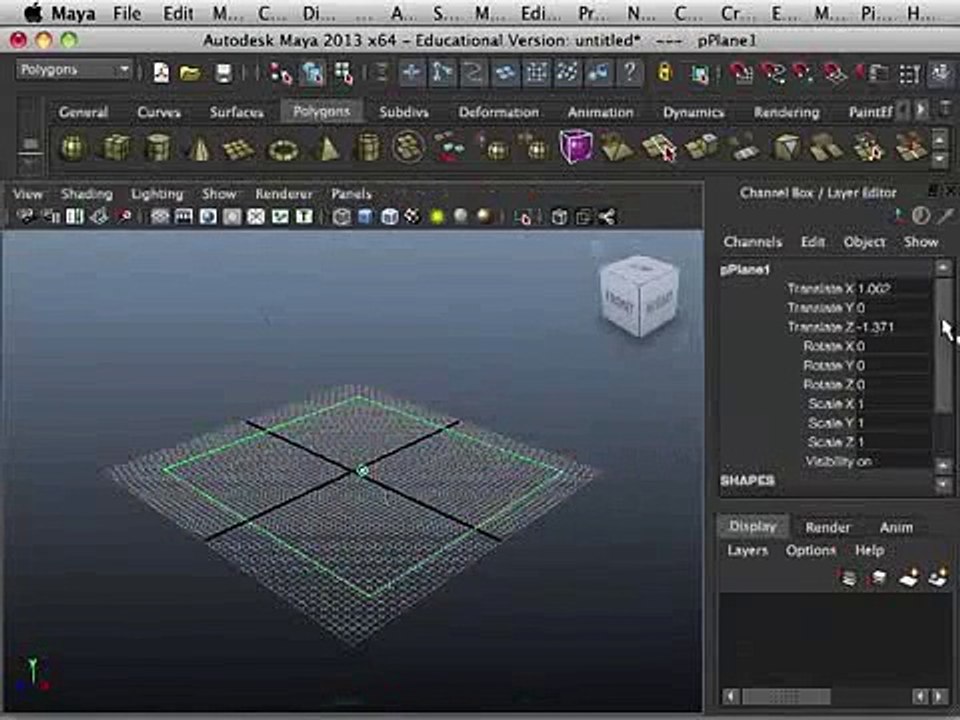The width and height of the screenshot is (960, 720).
Task: Switch to the Surfaces shelf tab
Action: tap(236, 112)
